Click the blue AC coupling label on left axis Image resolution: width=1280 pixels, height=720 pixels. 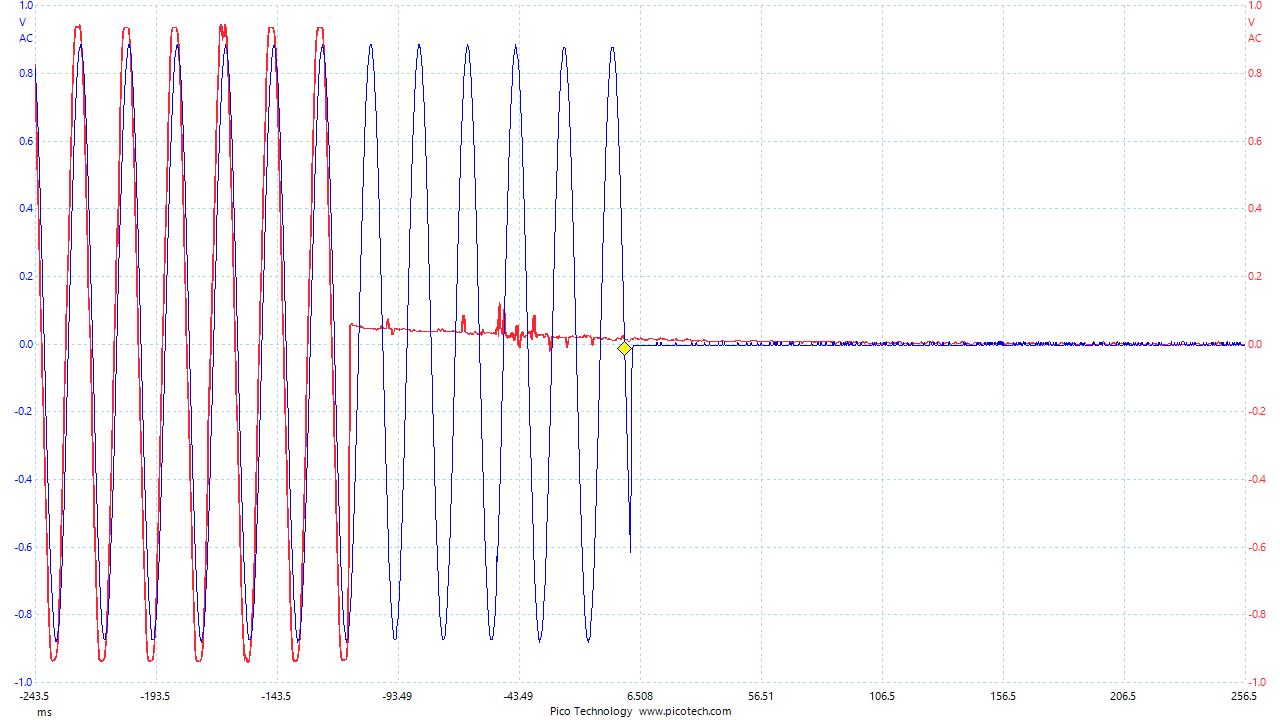[x=24, y=38]
